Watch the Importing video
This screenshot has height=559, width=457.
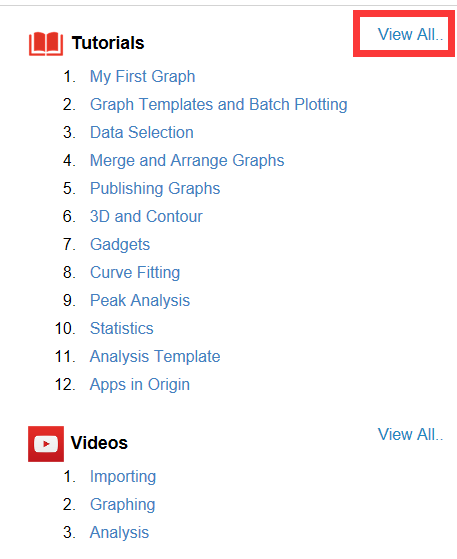123,477
